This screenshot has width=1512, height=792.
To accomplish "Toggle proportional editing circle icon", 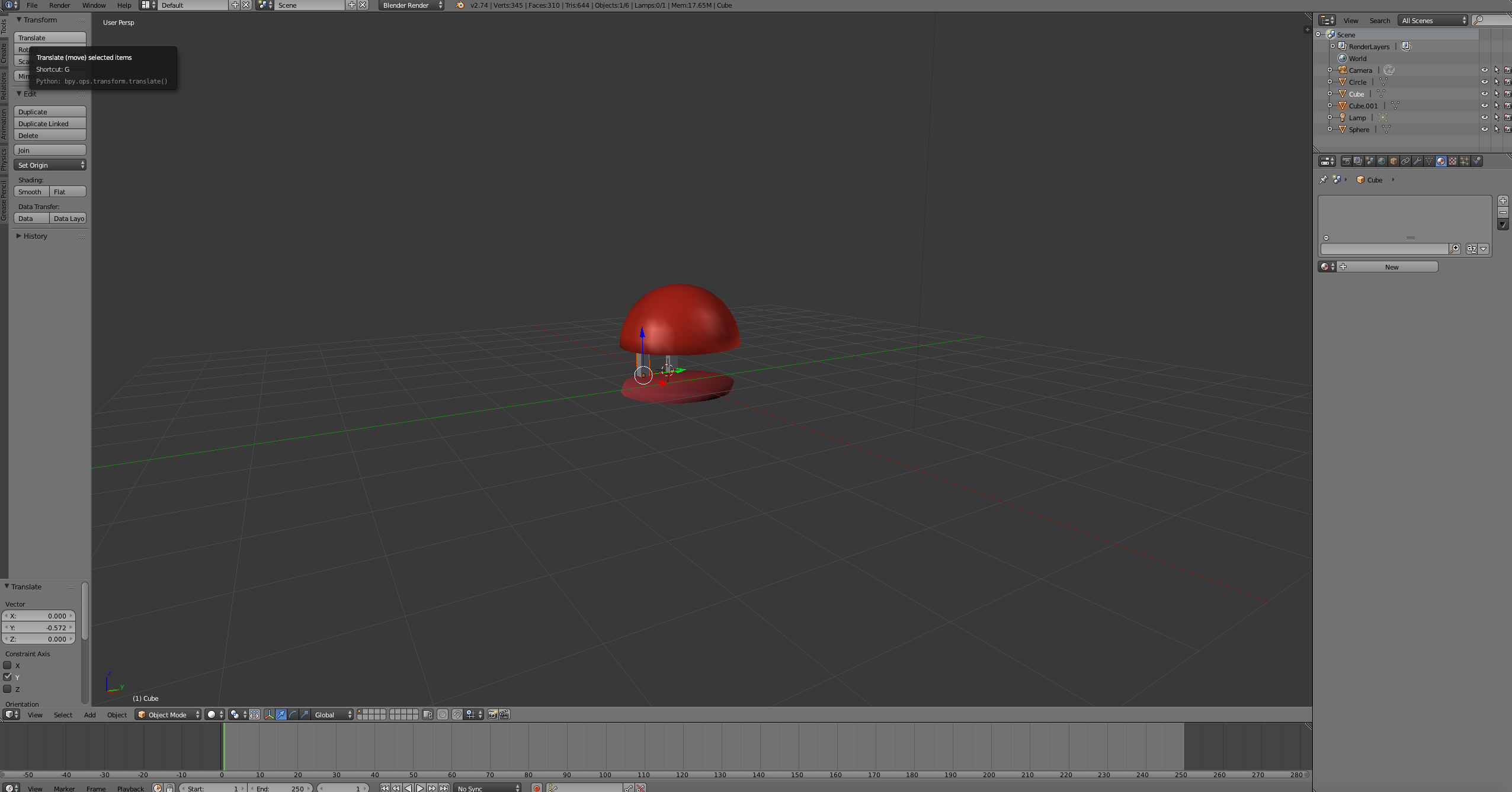I will click(443, 714).
